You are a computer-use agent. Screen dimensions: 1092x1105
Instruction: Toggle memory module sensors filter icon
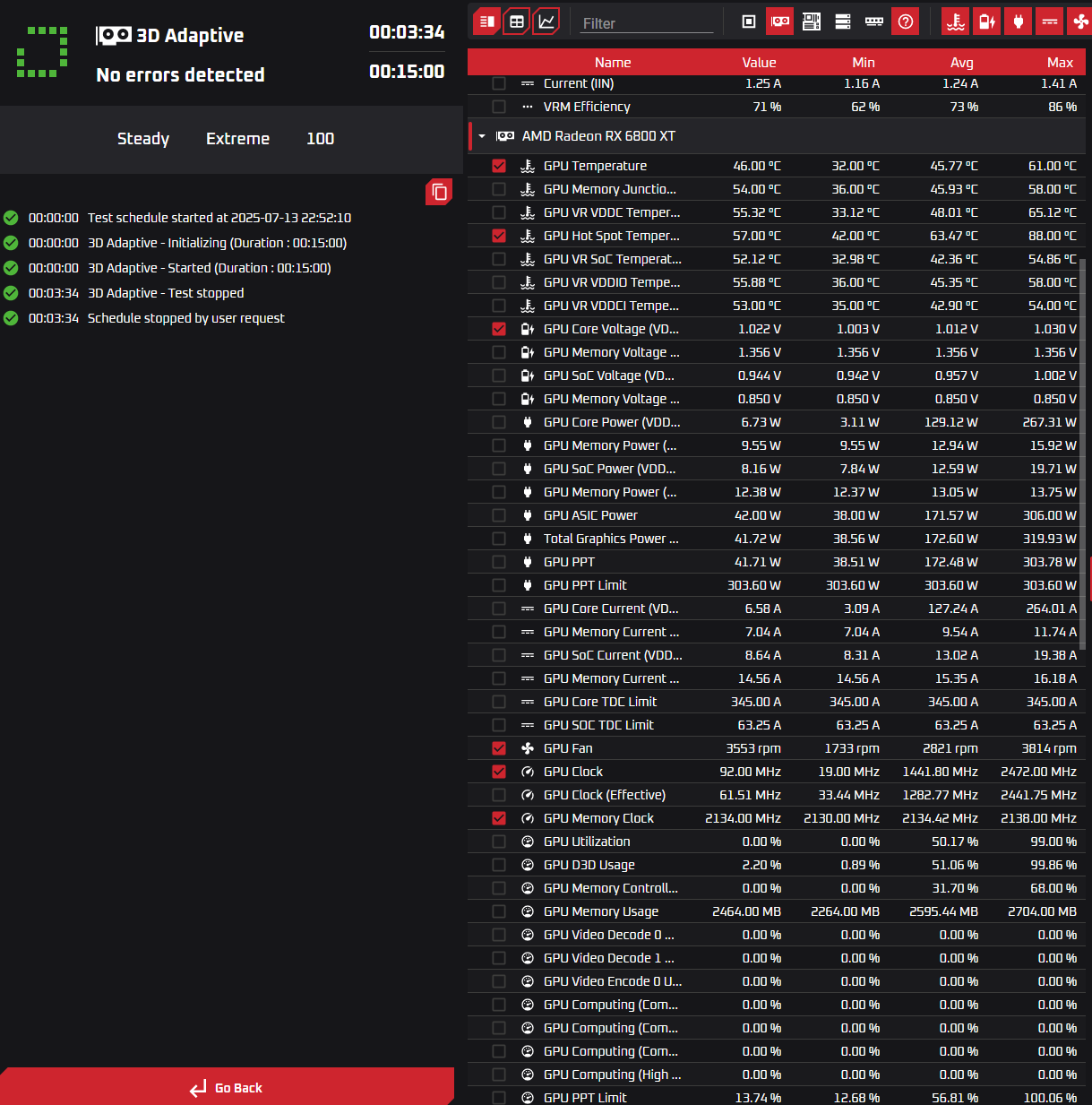pyautogui.click(x=874, y=22)
